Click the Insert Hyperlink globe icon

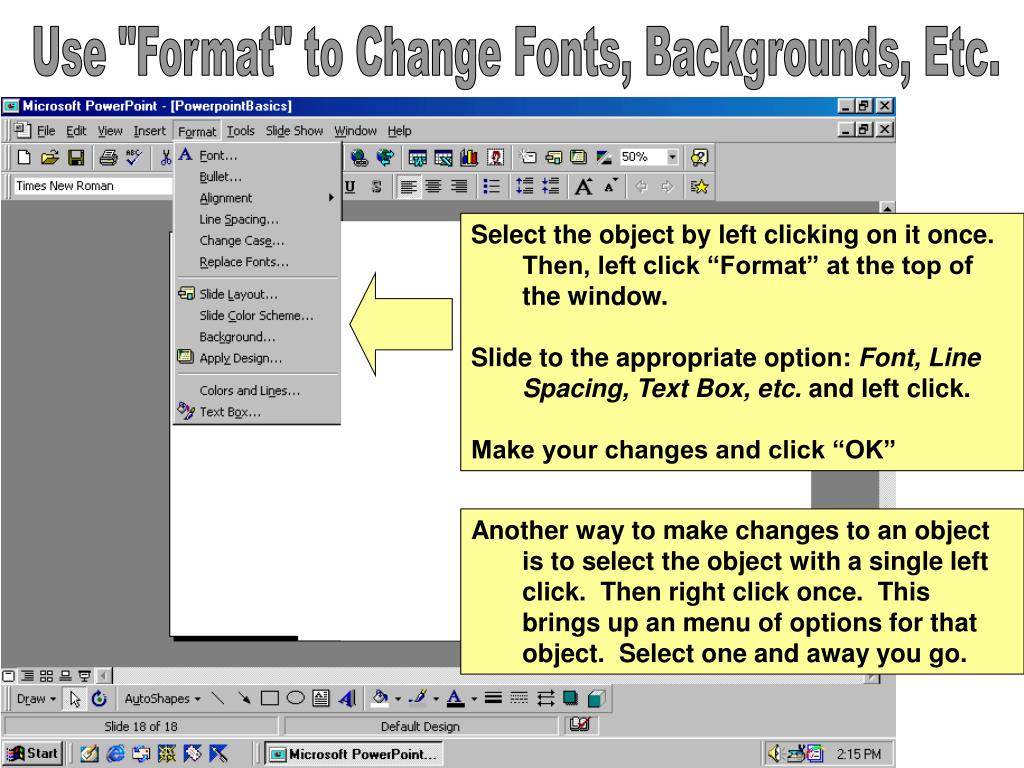pos(359,157)
